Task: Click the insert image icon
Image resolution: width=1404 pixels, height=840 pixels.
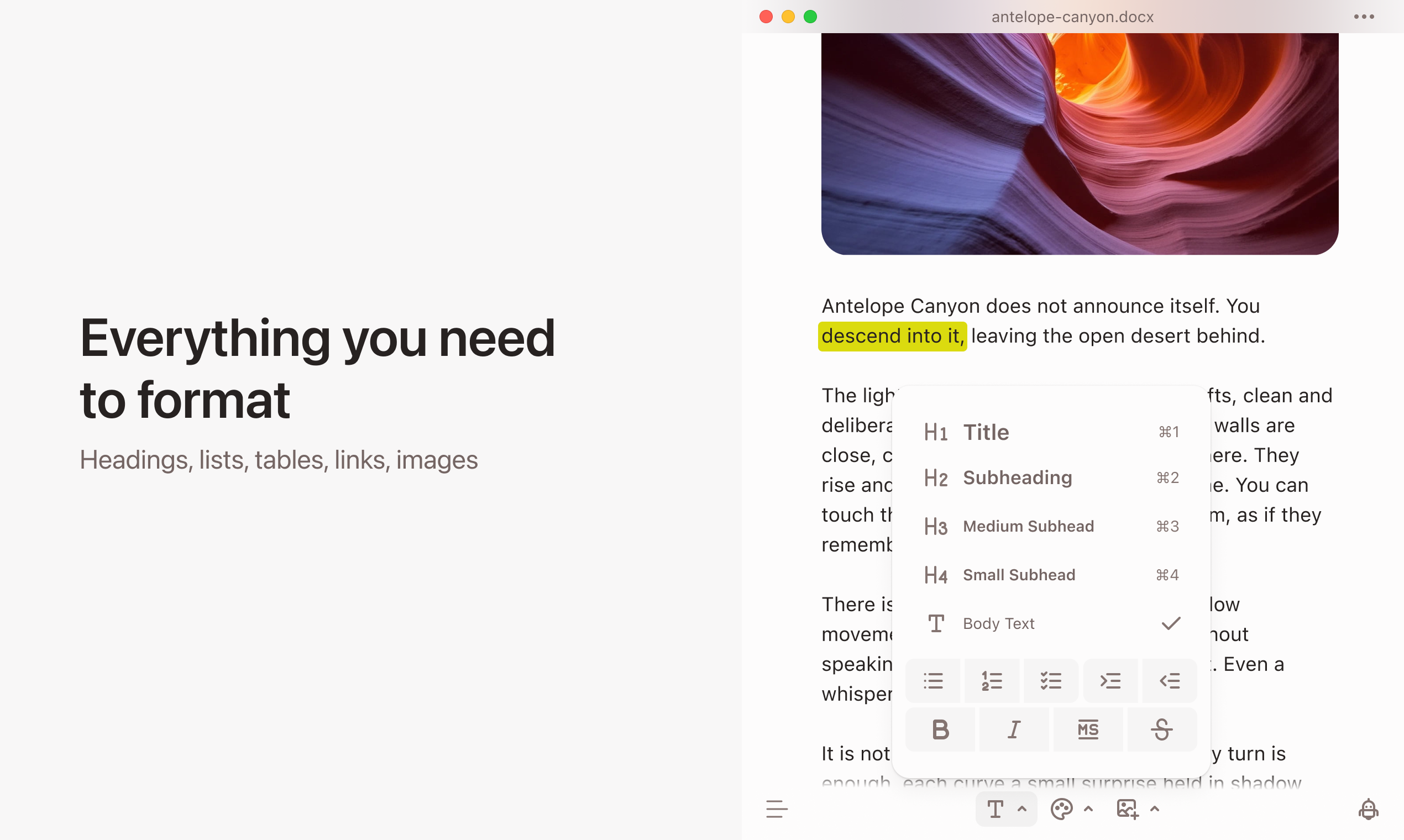Action: pos(1127,809)
